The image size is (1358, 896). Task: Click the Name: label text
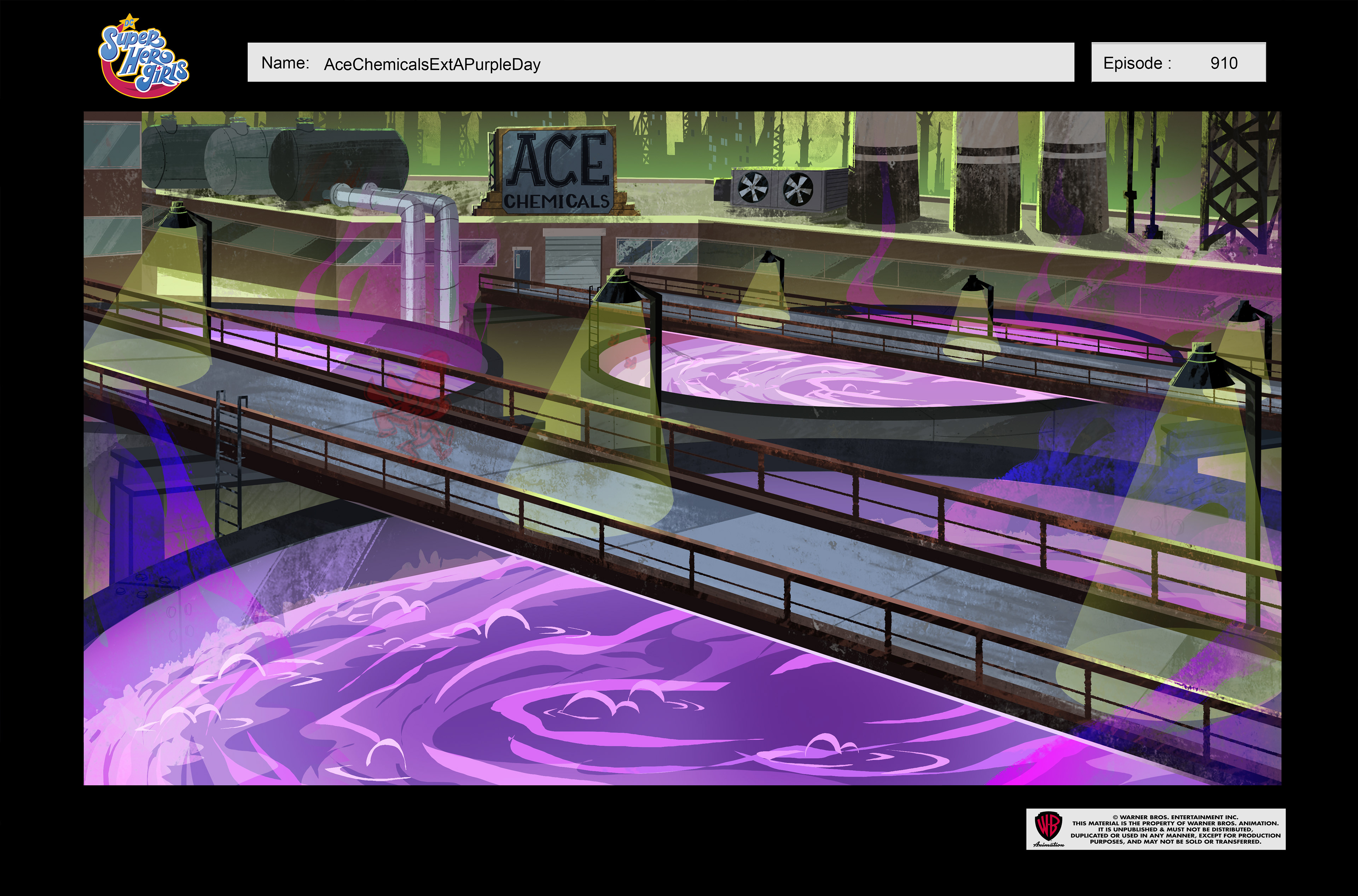285,63
